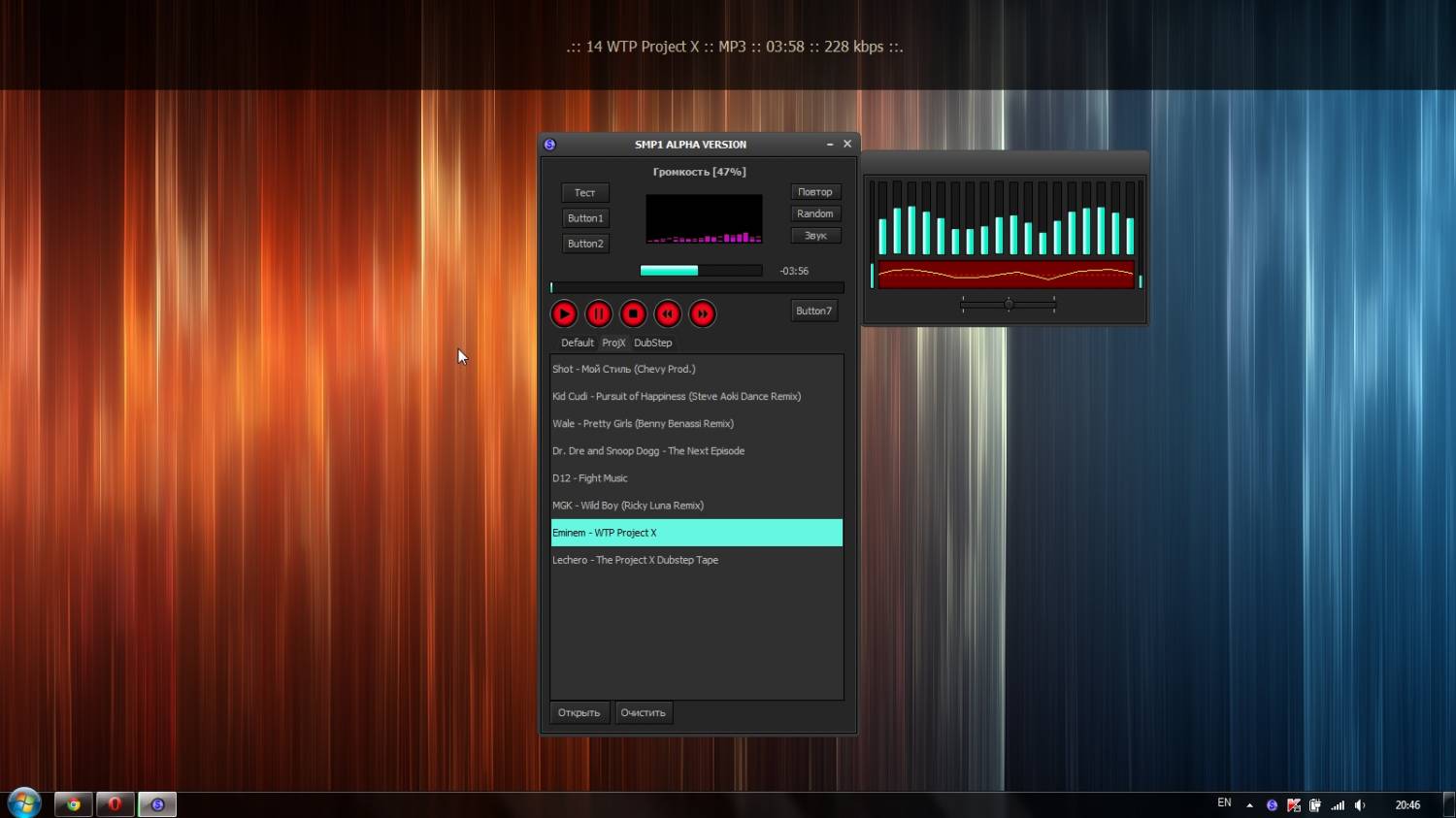The image size is (1456, 818).
Task: Select track Shot - Мой Стиль (Chevy Prod.)
Action: (697, 369)
